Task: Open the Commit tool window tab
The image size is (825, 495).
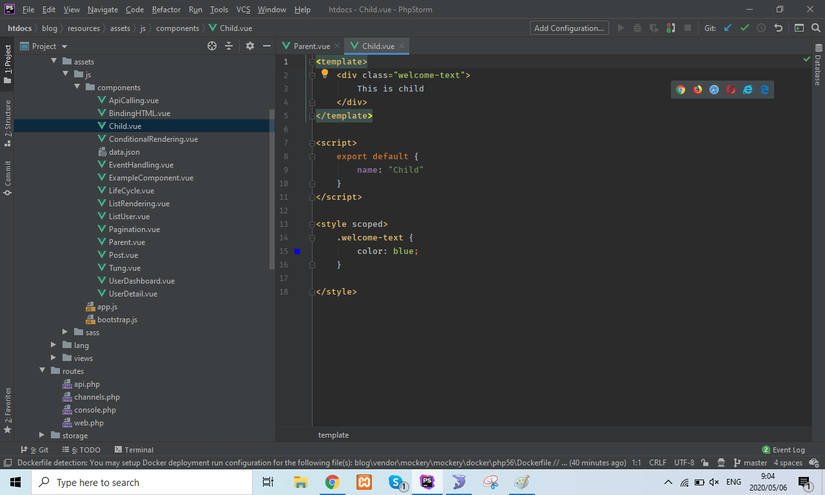Action: (7, 178)
